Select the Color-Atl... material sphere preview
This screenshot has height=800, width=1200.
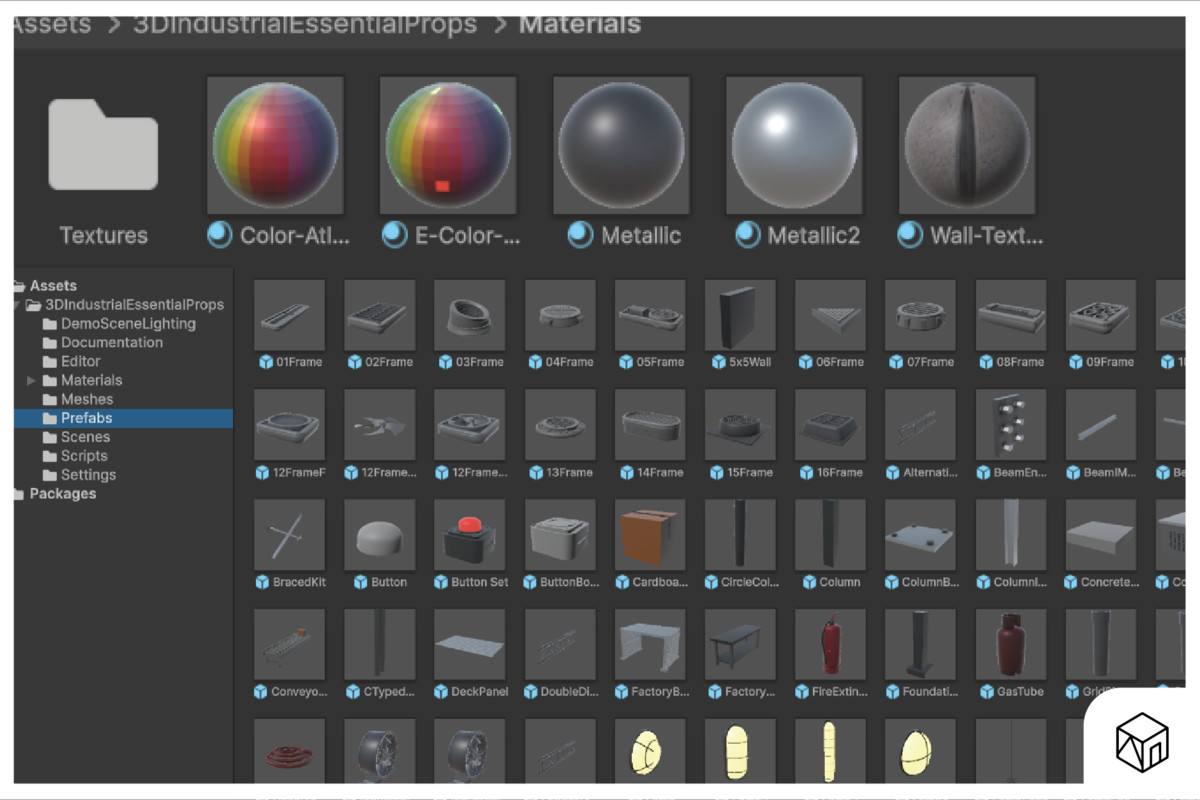point(275,145)
